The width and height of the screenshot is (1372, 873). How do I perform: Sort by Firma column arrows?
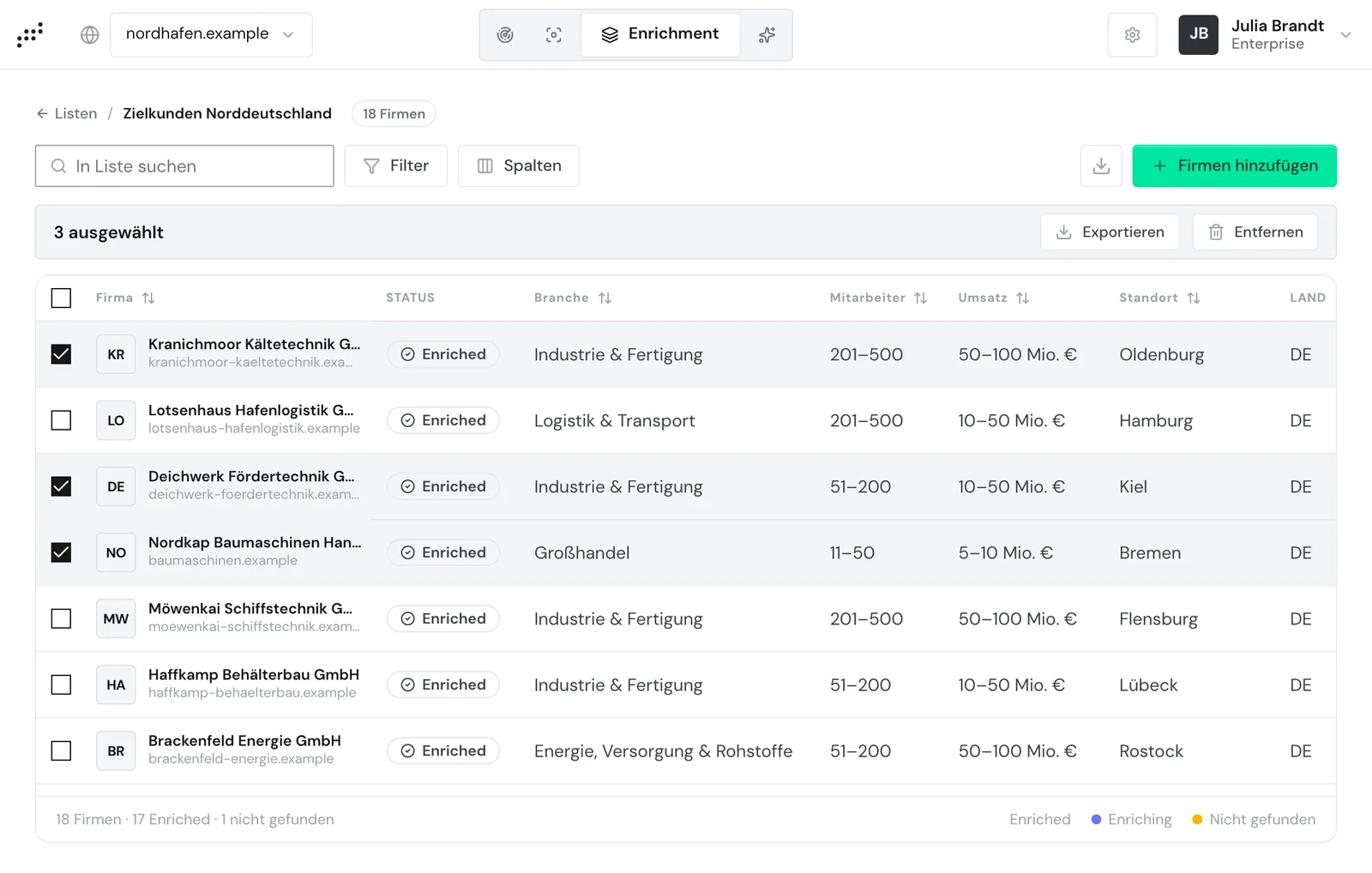pyautogui.click(x=148, y=298)
